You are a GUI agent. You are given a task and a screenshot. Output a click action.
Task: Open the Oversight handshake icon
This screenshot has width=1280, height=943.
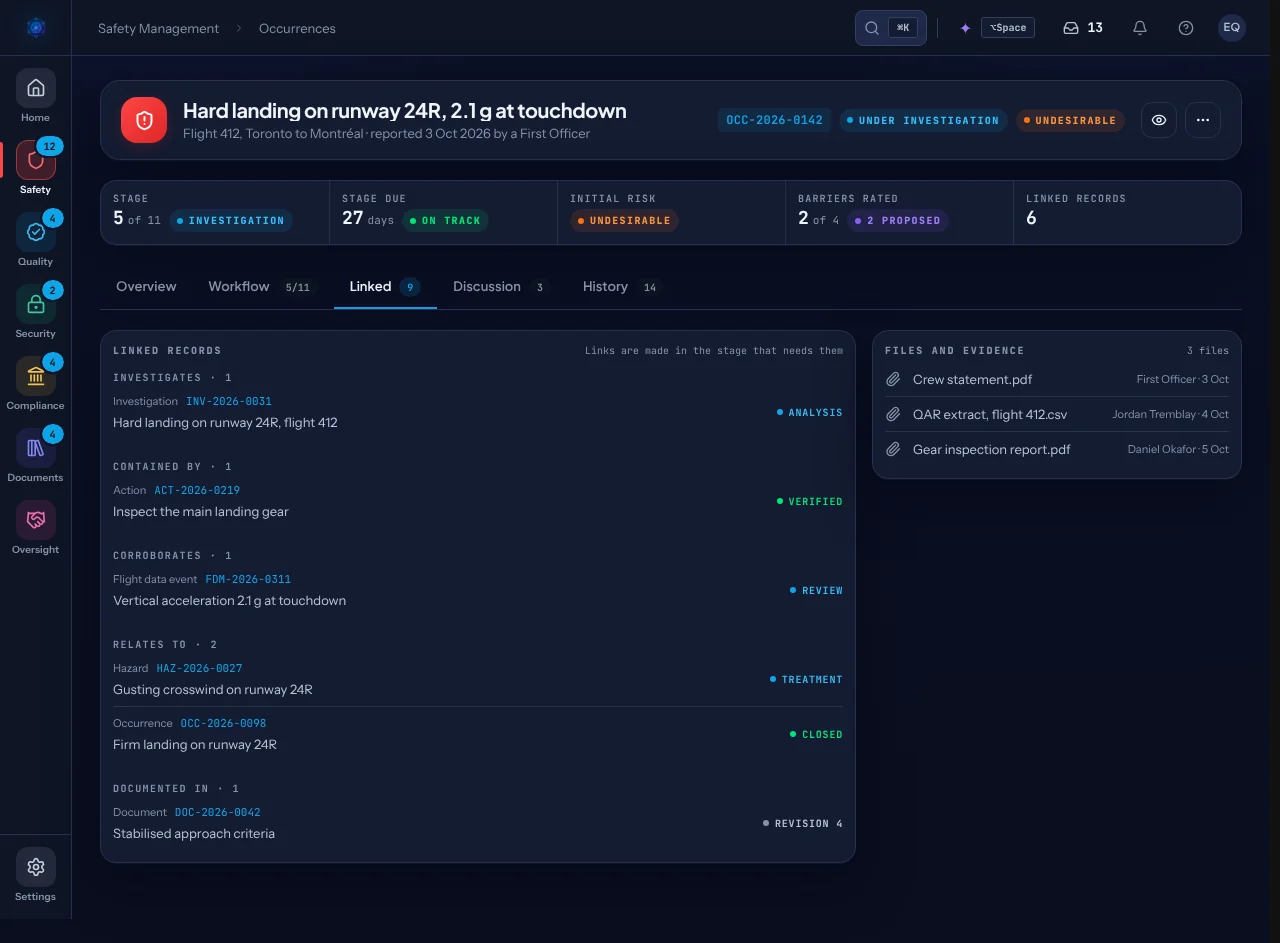35,520
